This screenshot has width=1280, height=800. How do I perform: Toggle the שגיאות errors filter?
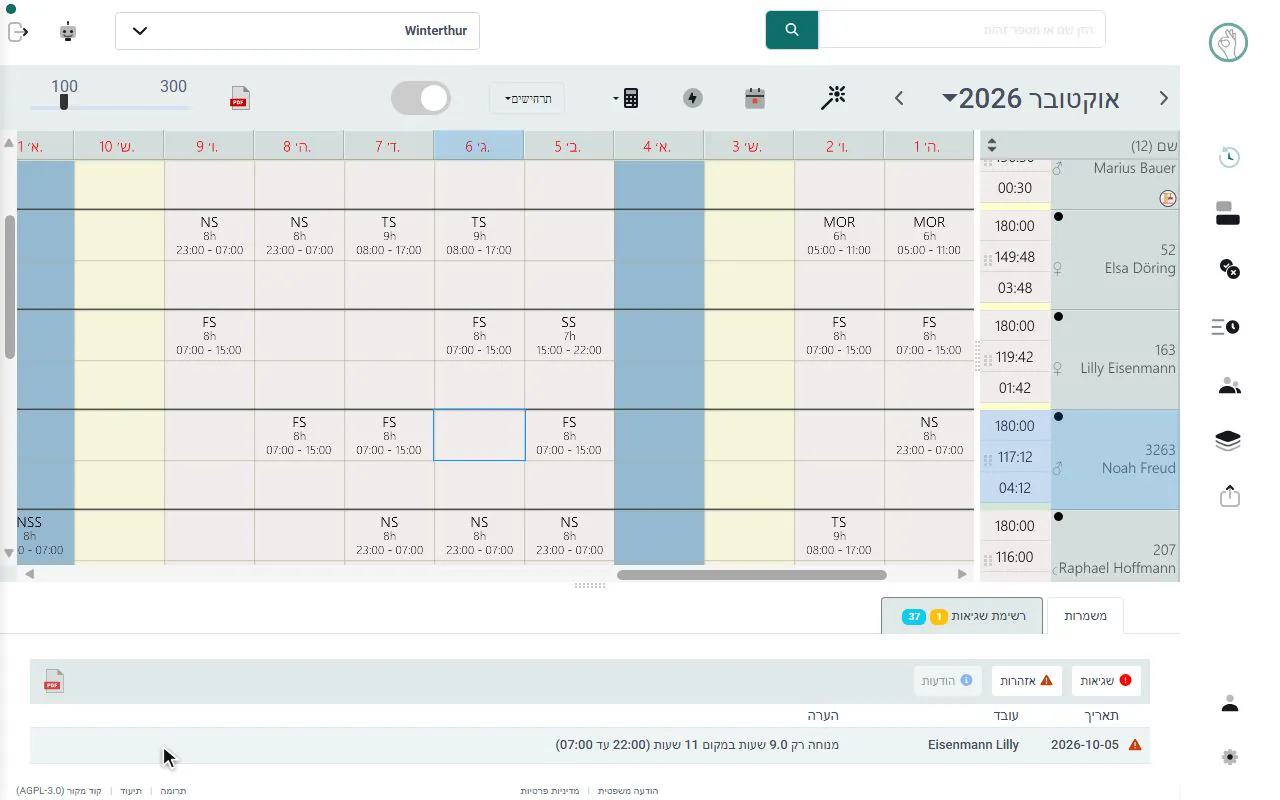[1106, 681]
